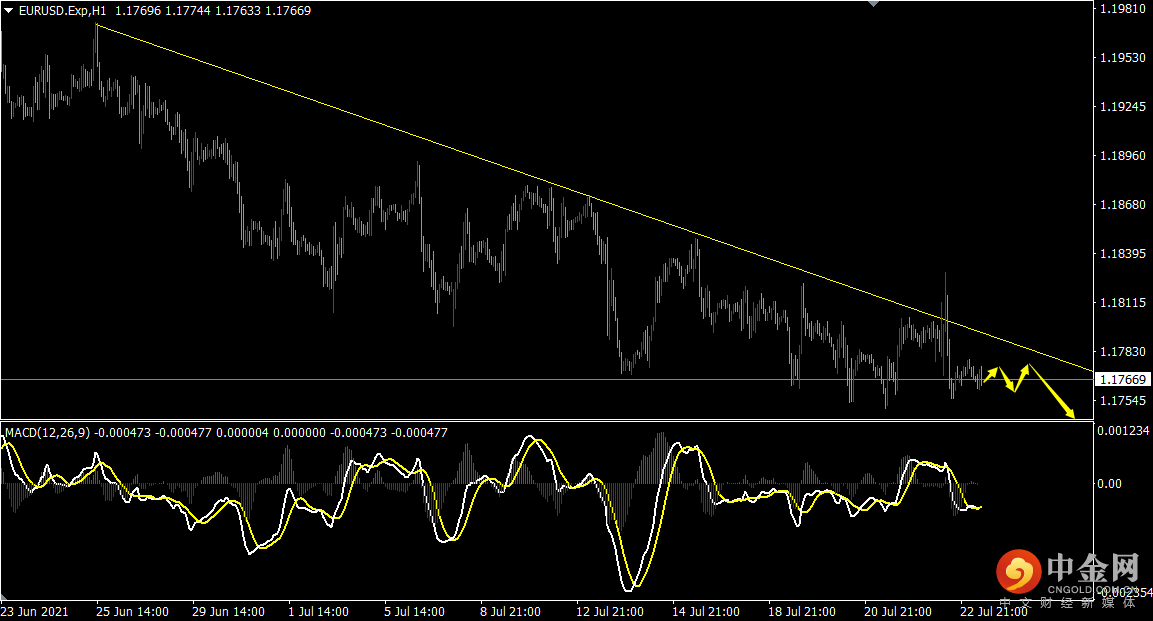Select the high price 1.17744 in header
The width and height of the screenshot is (1153, 621).
pos(188,11)
